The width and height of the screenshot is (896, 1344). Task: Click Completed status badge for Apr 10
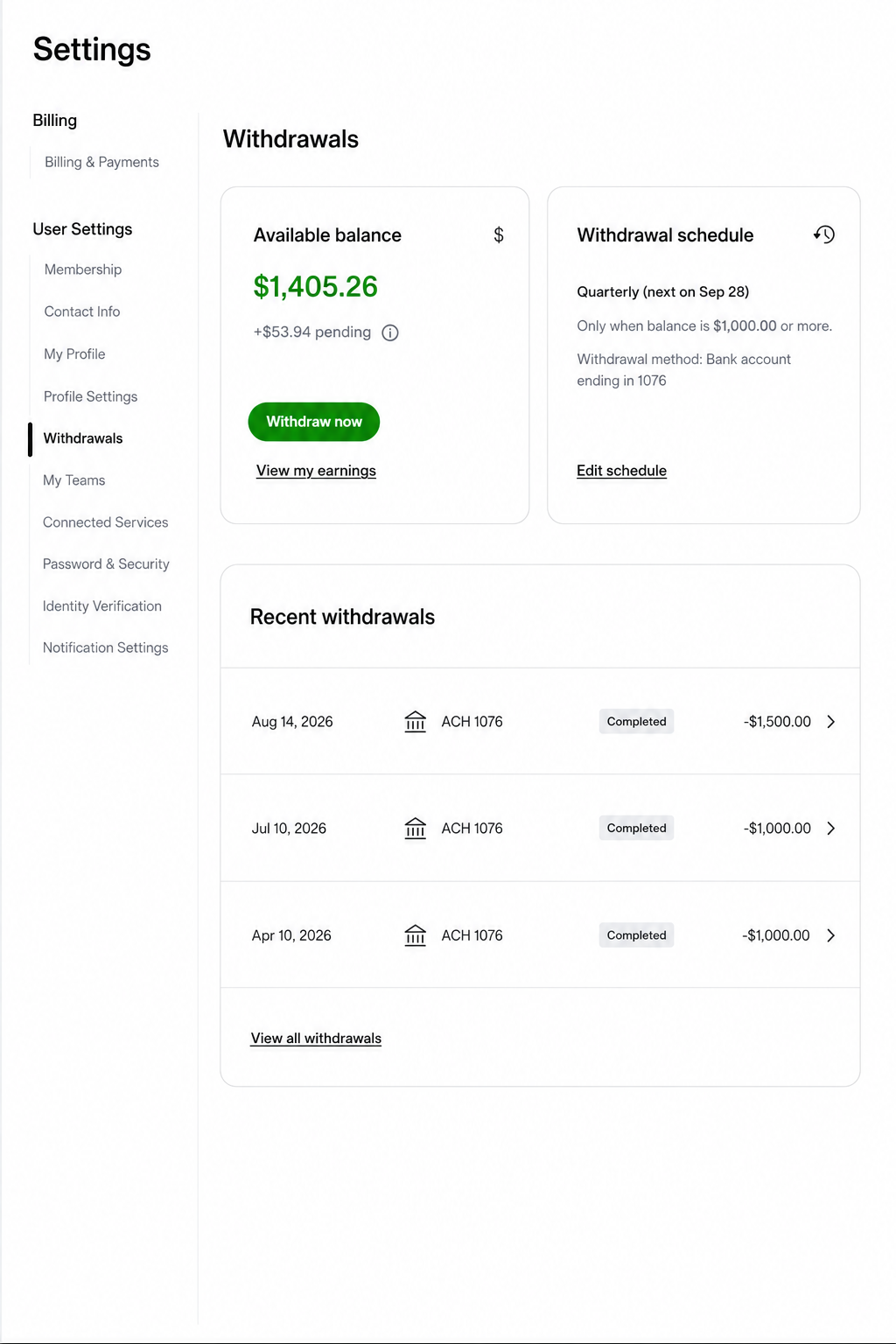[636, 935]
